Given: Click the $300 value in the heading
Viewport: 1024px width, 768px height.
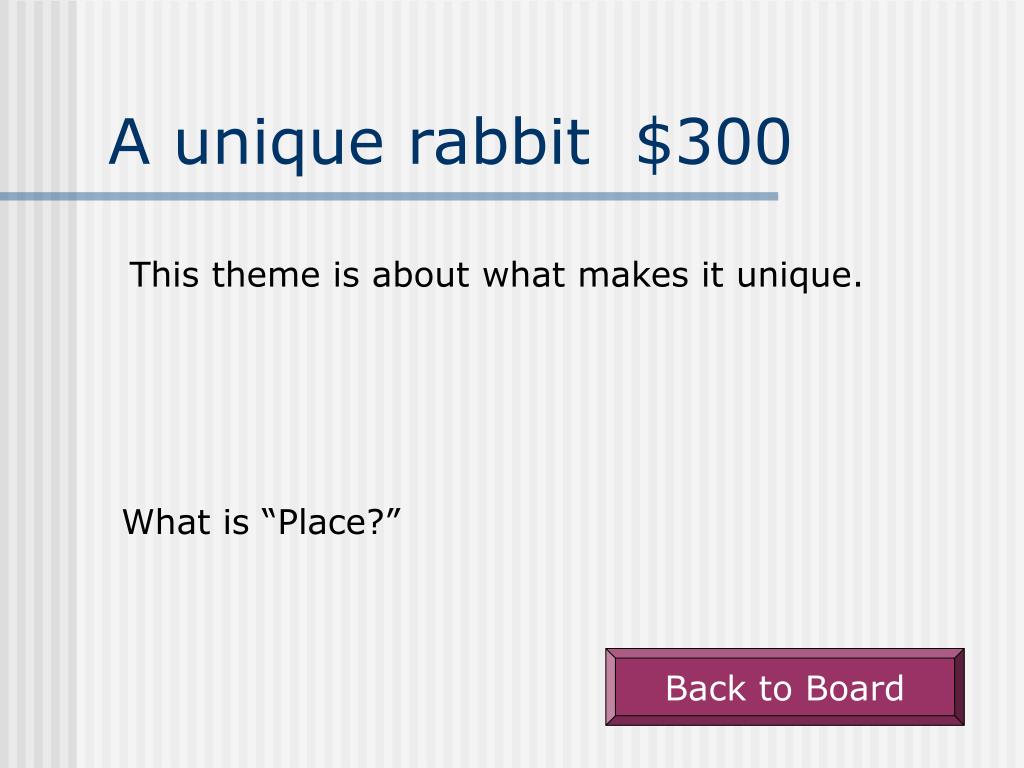Looking at the screenshot, I should click(x=714, y=142).
